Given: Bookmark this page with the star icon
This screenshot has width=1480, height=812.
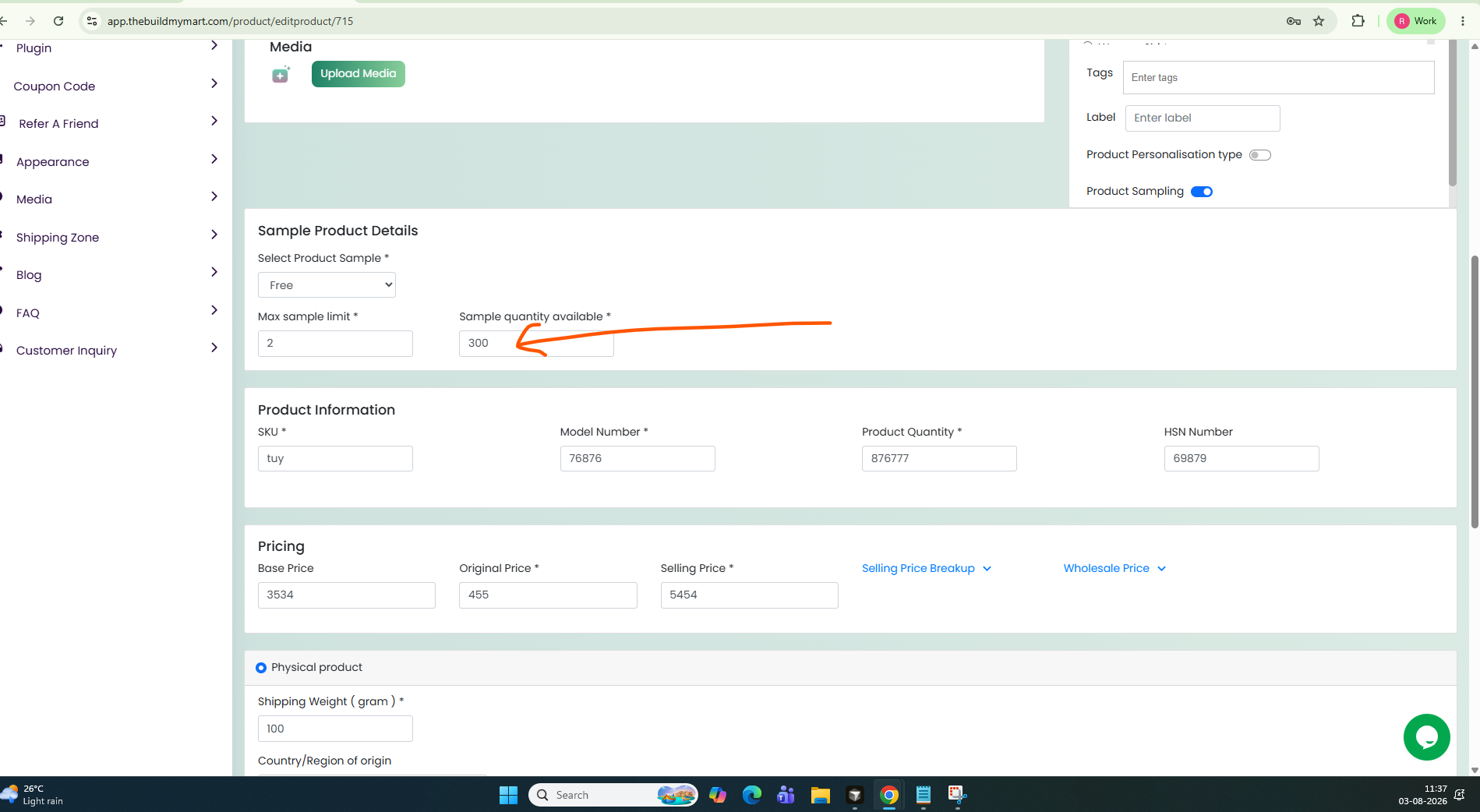Looking at the screenshot, I should point(1319,21).
